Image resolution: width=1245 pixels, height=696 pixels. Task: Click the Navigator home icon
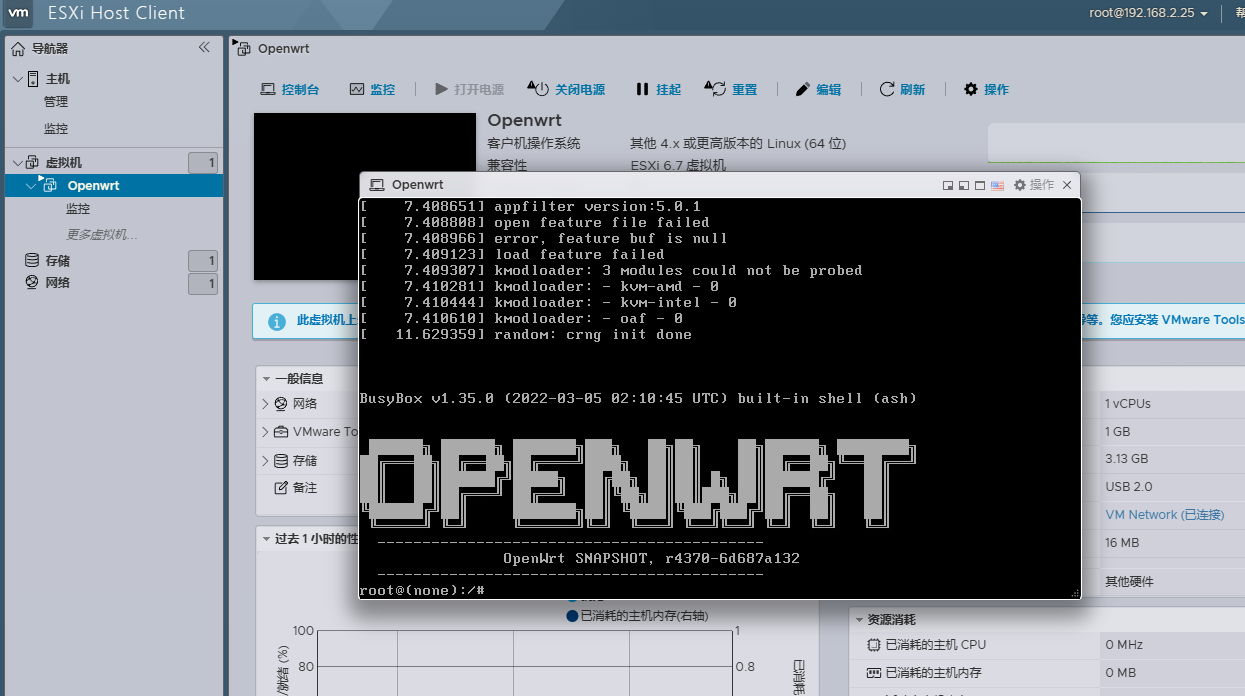[18, 48]
